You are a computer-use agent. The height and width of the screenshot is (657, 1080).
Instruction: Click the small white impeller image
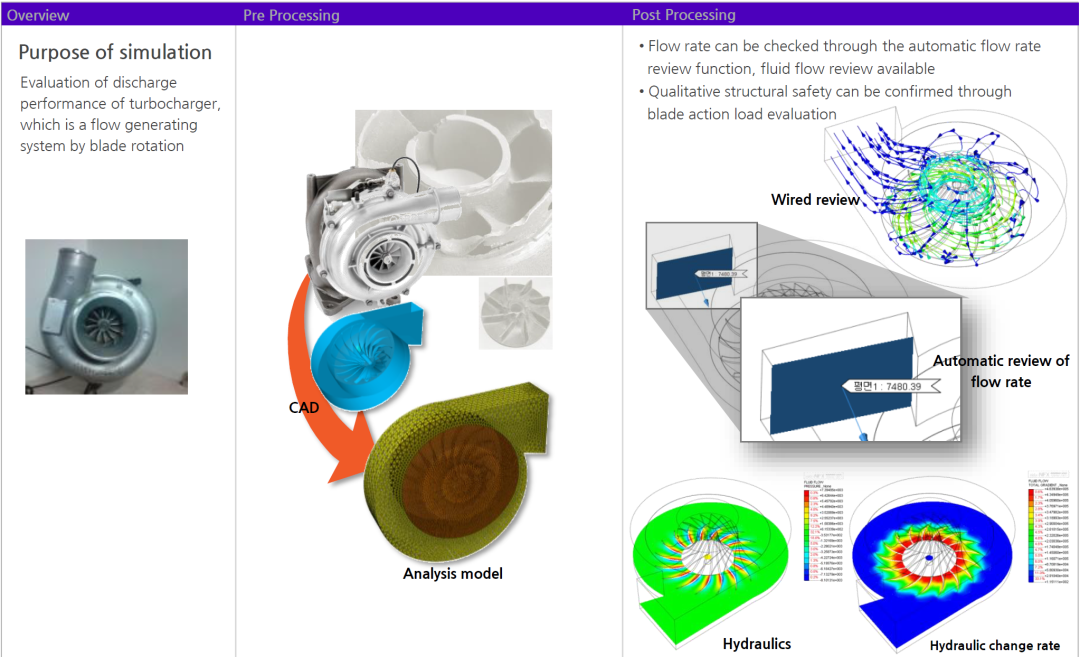[x=514, y=312]
